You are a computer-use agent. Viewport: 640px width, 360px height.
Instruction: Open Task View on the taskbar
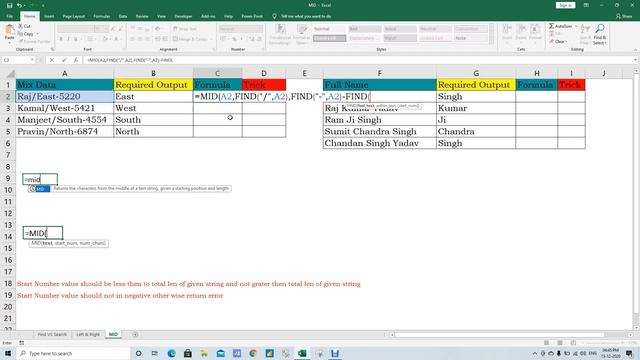tap(155, 353)
